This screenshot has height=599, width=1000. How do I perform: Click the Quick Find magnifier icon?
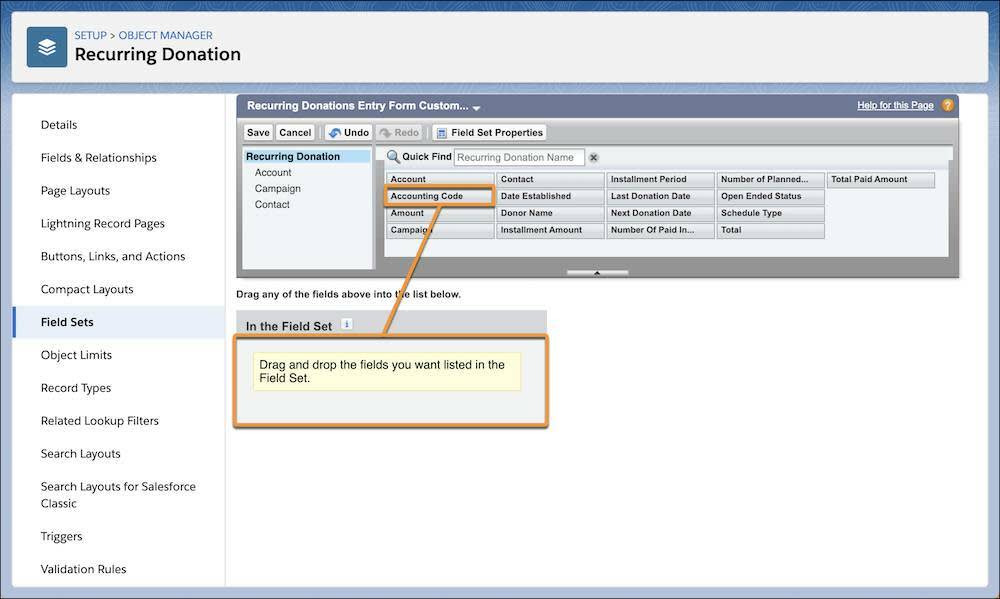[393, 157]
